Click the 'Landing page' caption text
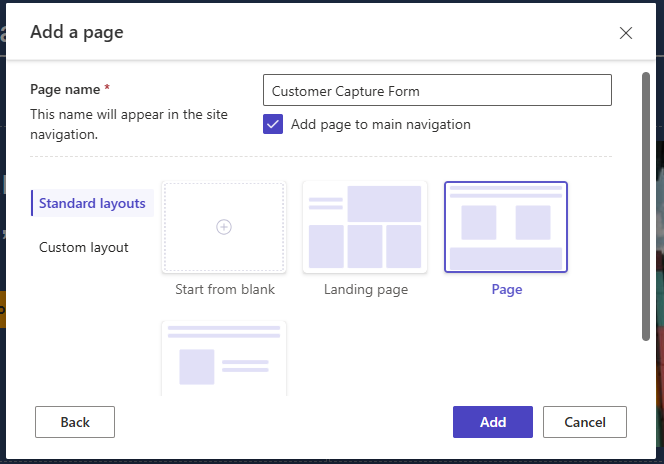 click(365, 290)
